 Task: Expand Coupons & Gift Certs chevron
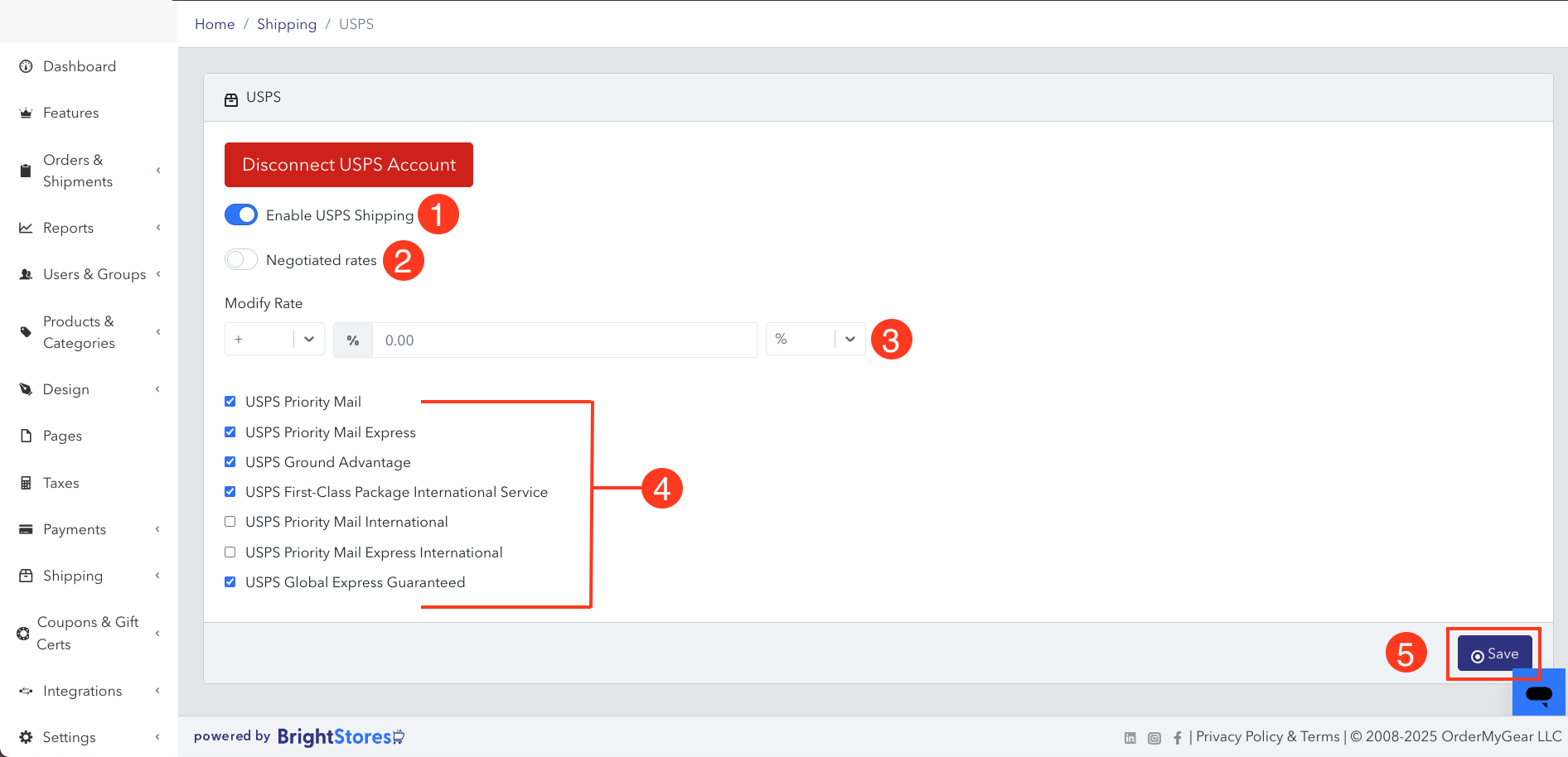pyautogui.click(x=157, y=634)
